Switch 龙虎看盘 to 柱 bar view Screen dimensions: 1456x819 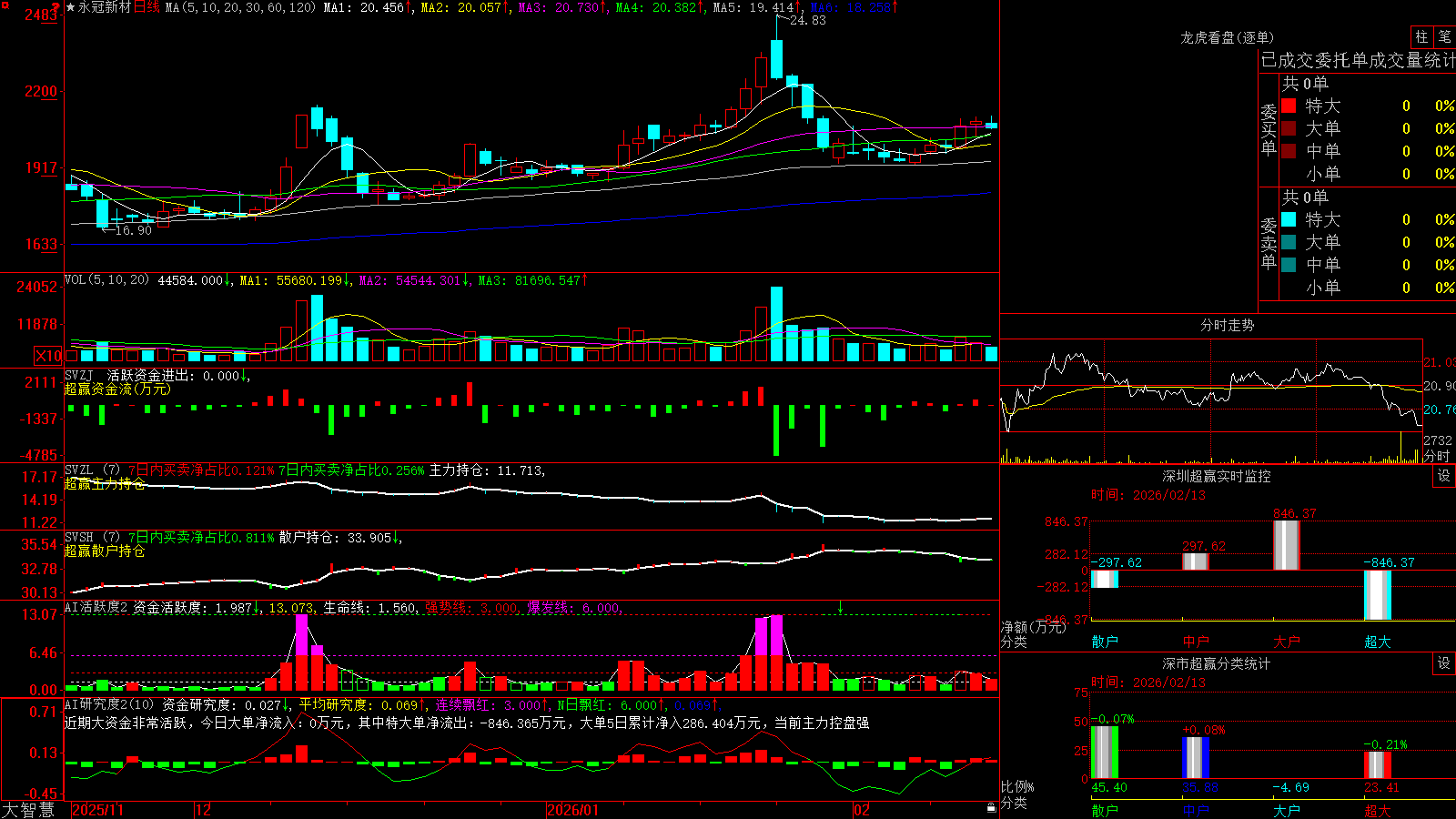click(1421, 36)
